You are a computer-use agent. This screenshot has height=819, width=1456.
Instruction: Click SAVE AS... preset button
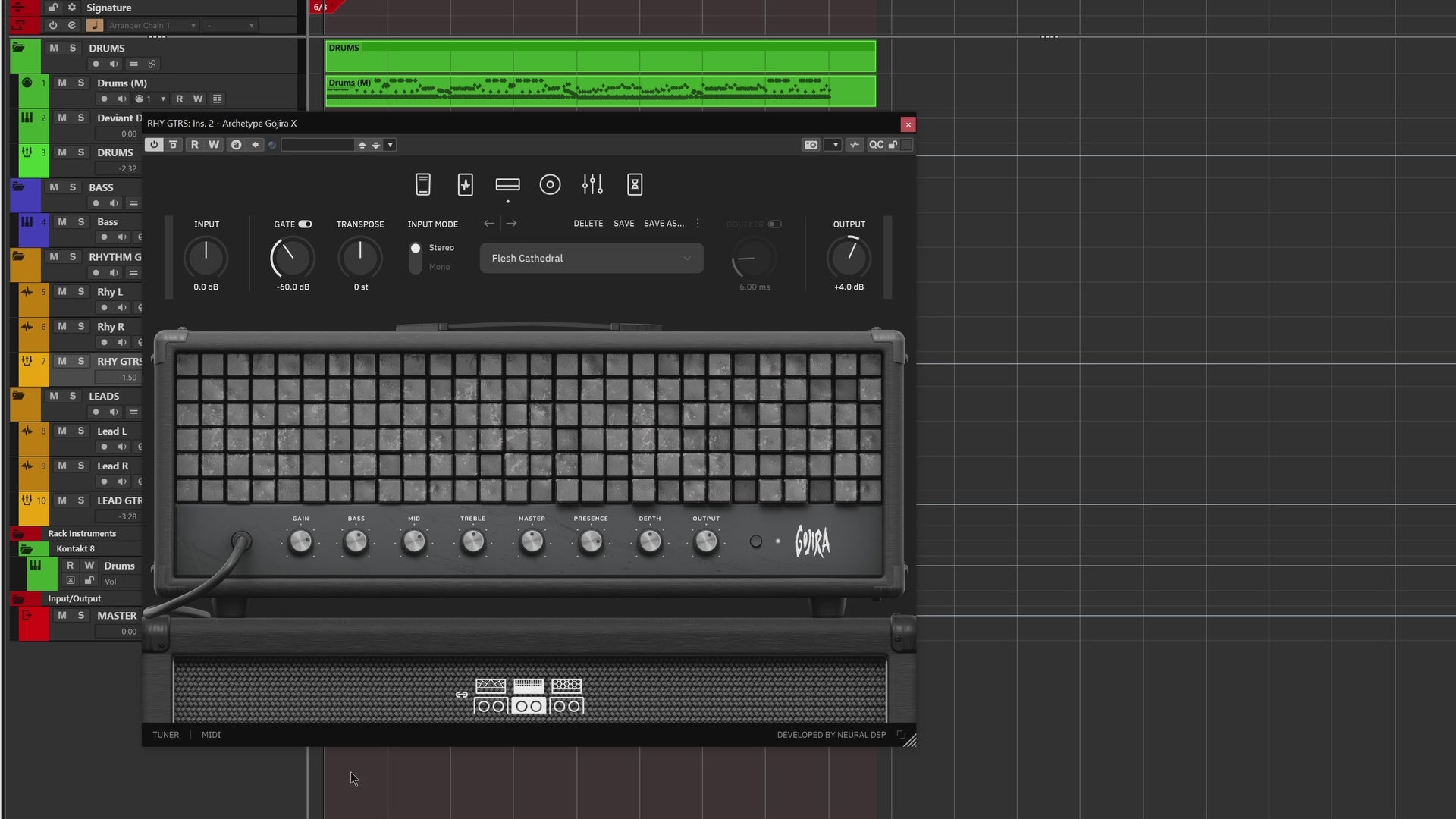664,224
